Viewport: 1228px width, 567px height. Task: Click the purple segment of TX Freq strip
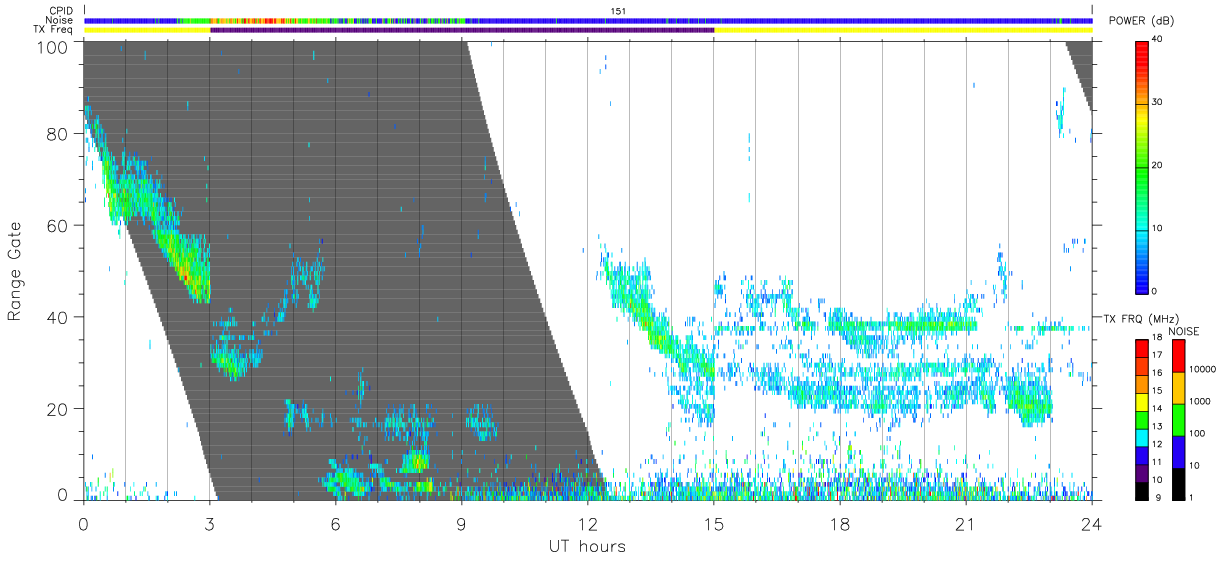click(x=462, y=30)
